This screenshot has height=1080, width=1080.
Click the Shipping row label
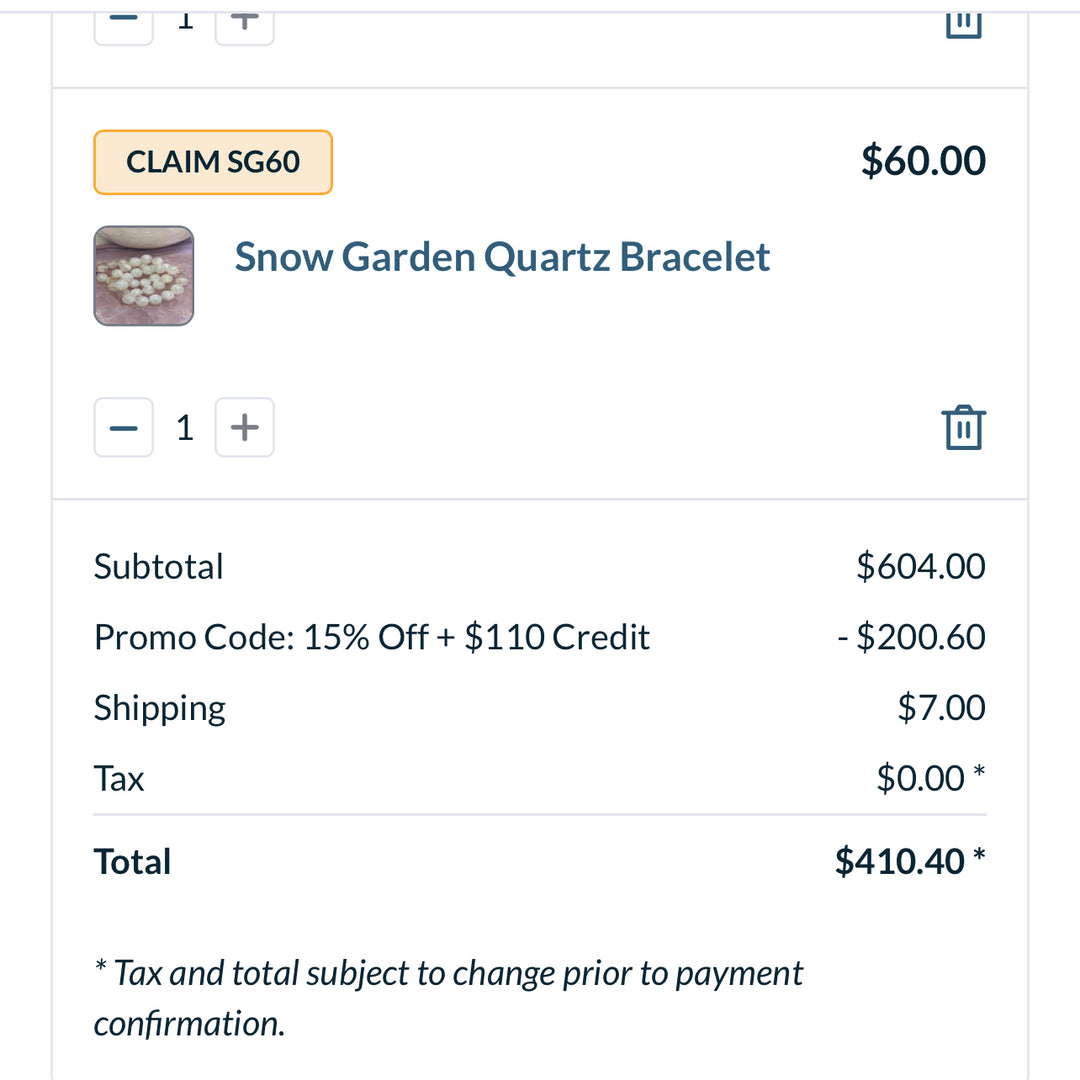160,708
